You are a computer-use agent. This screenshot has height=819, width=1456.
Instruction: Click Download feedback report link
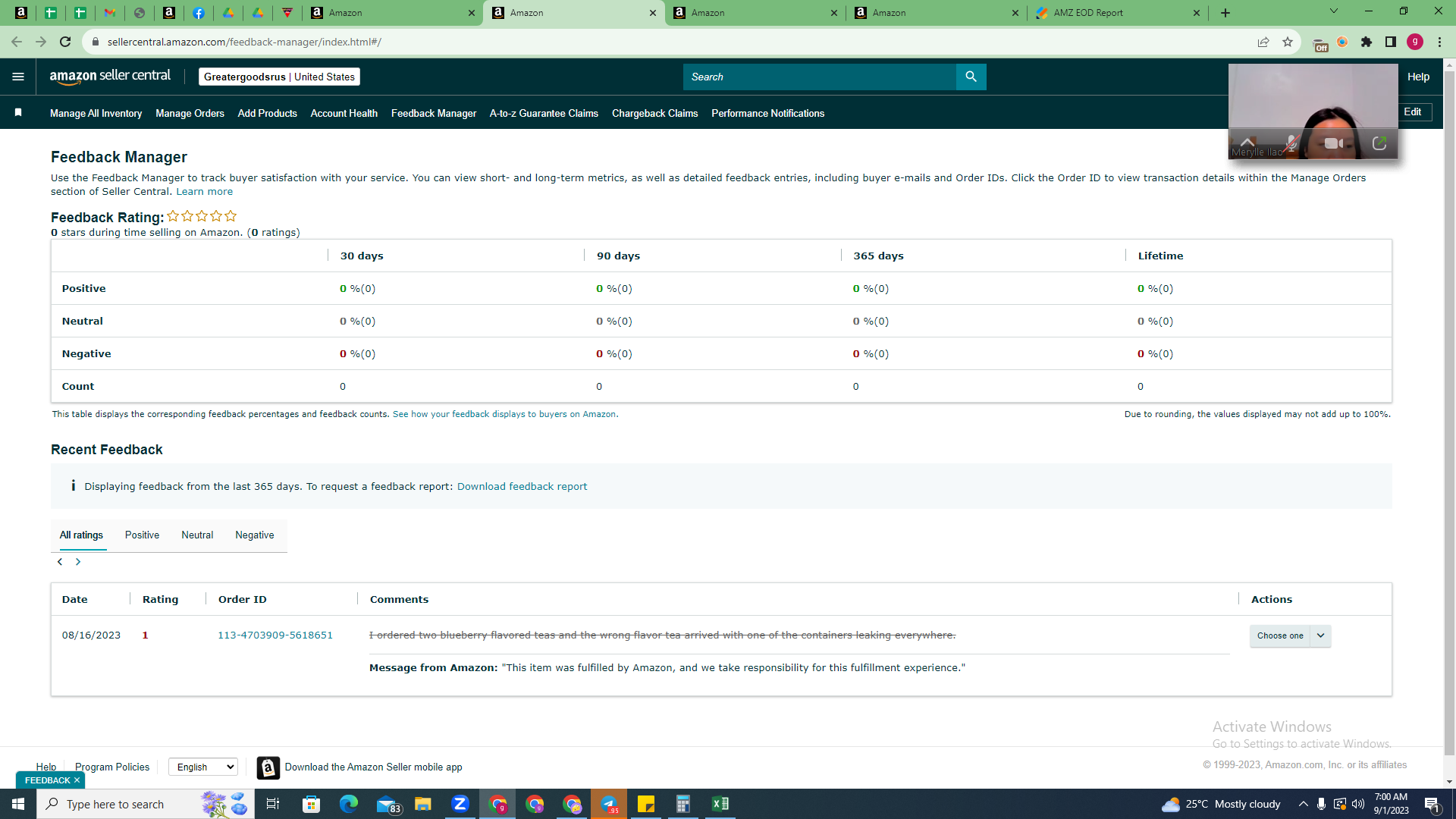(x=522, y=486)
